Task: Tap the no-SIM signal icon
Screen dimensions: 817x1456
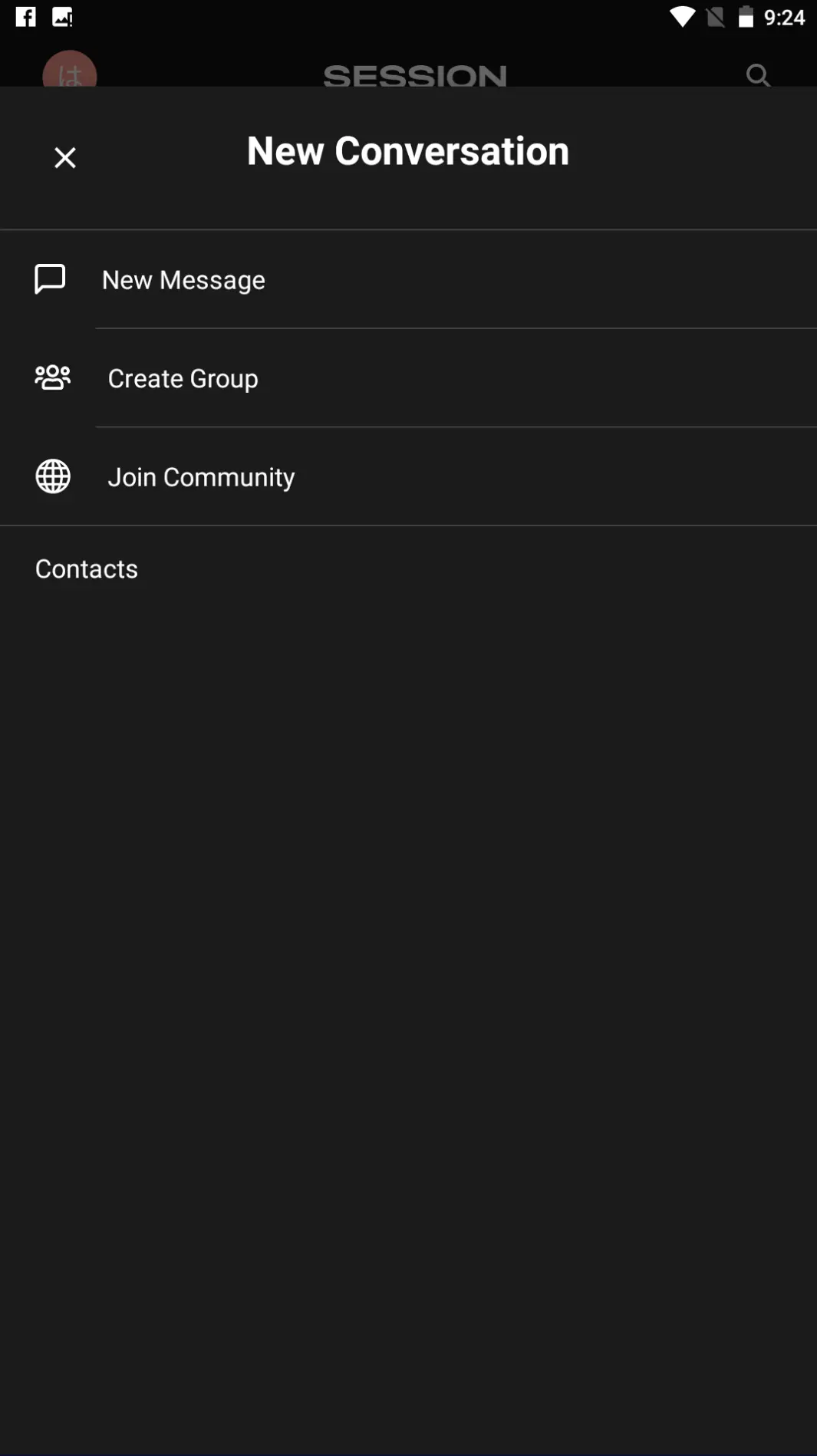Action: click(715, 17)
